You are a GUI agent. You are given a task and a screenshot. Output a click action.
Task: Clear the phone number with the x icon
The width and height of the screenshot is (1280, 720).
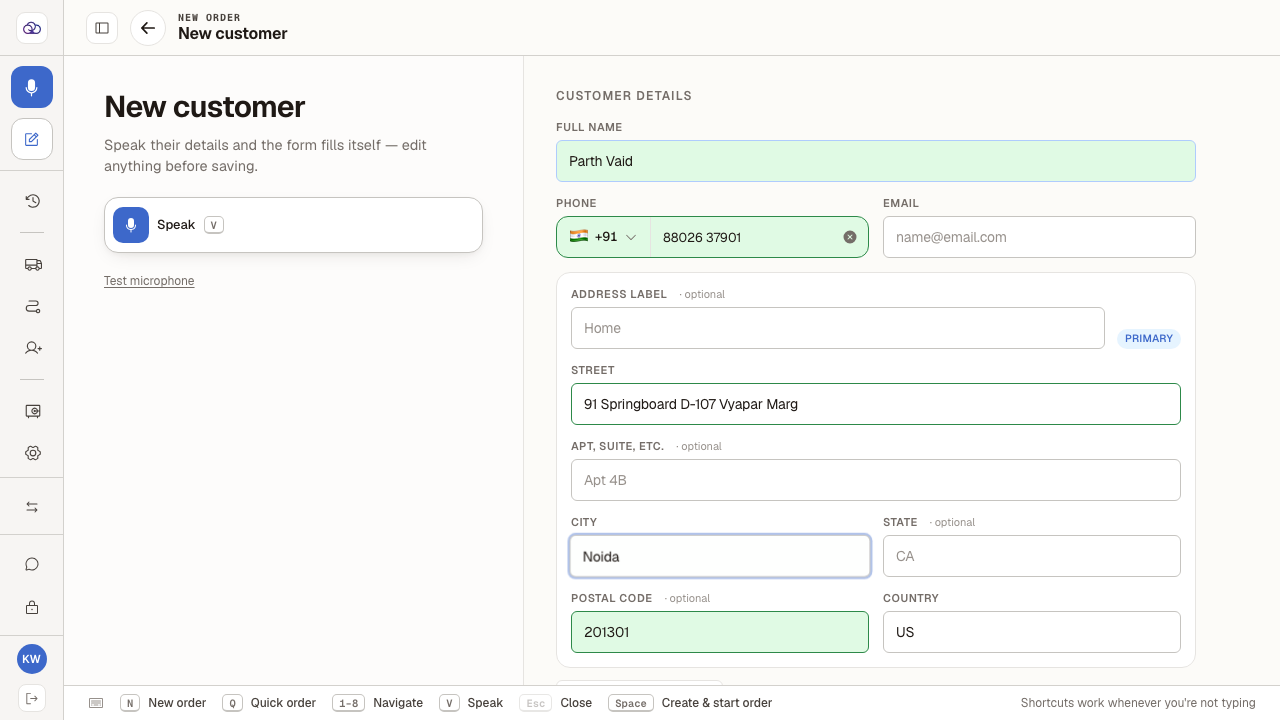(x=850, y=237)
